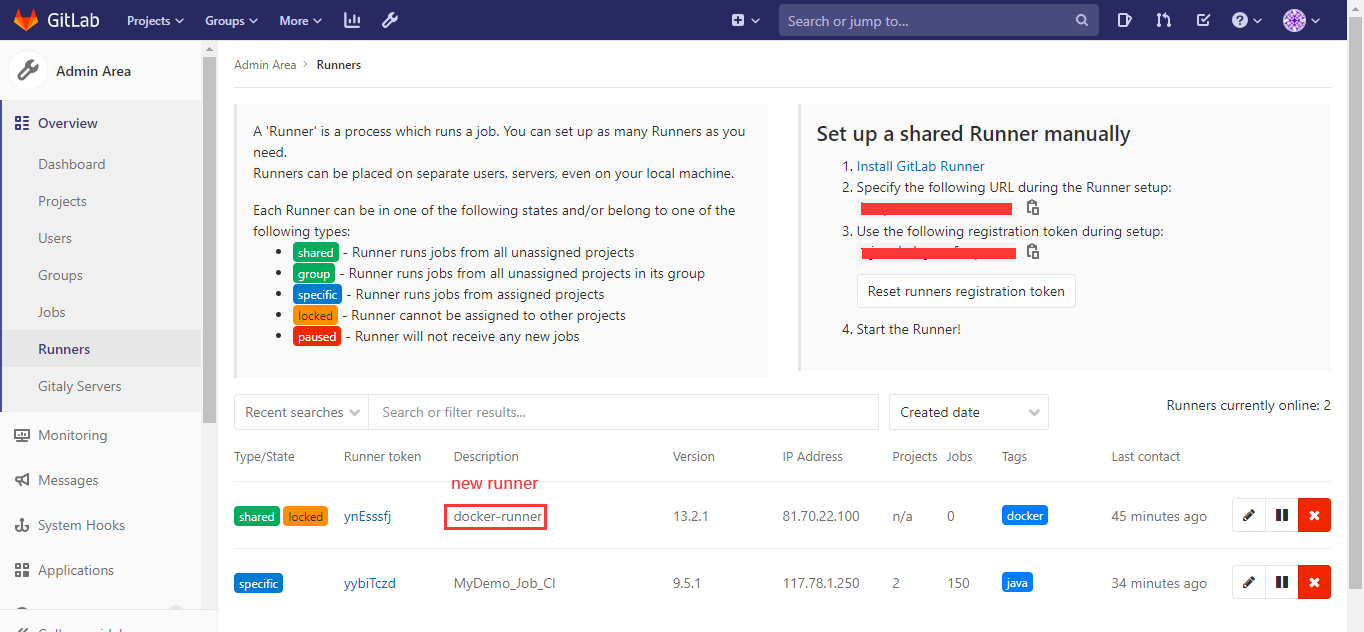Click the Messages megaphone icon
The height and width of the screenshot is (632, 1364).
click(x=22, y=480)
